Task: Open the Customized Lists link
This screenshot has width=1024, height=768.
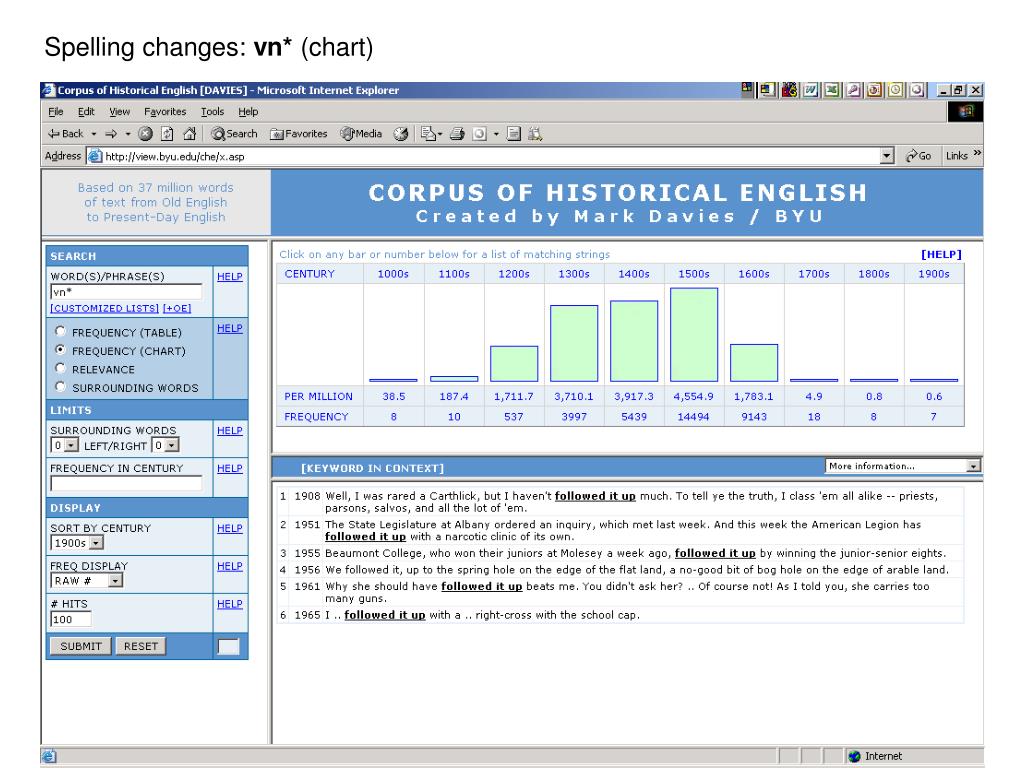Action: click(x=104, y=308)
